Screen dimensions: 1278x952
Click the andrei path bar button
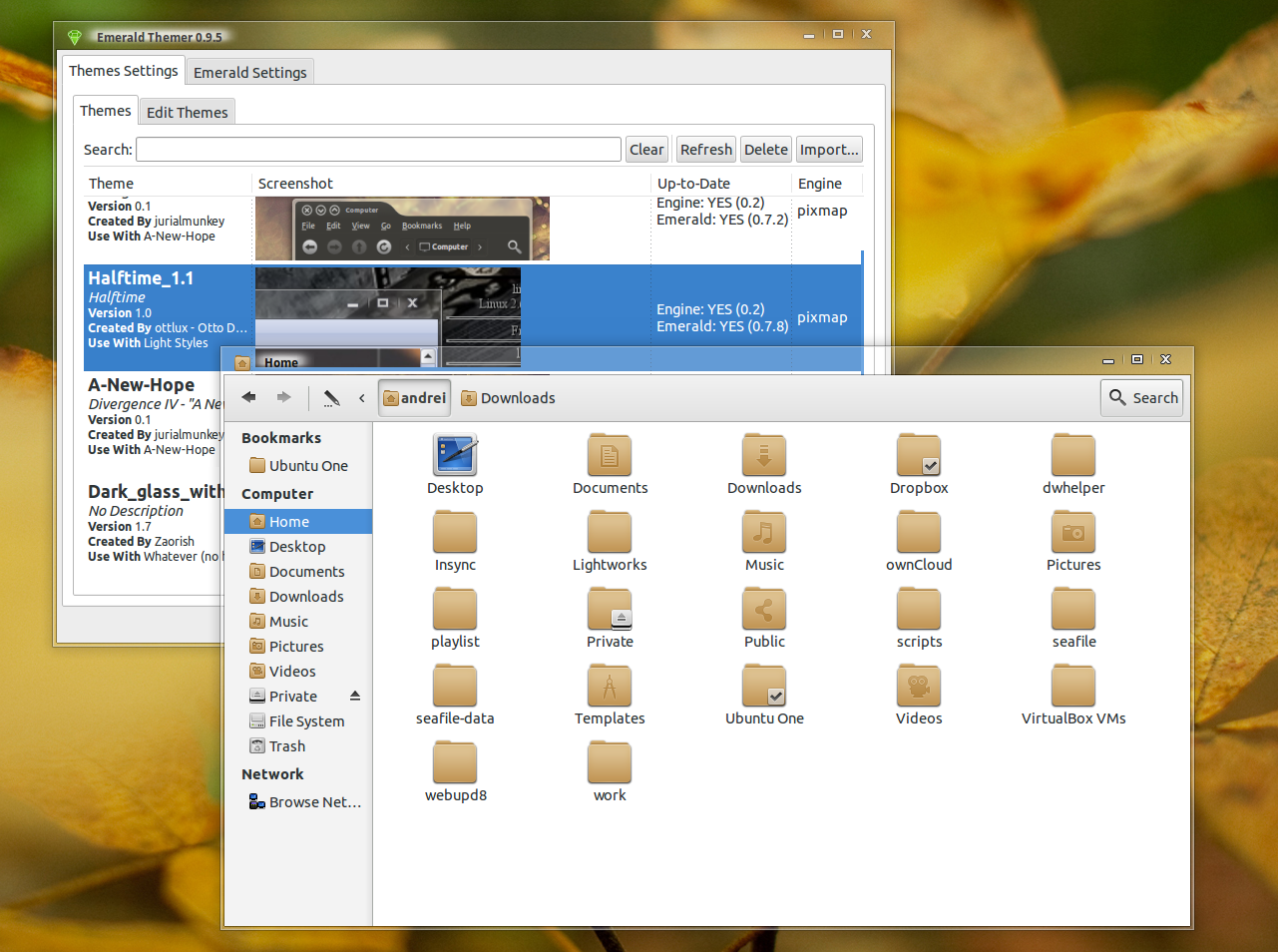click(414, 398)
